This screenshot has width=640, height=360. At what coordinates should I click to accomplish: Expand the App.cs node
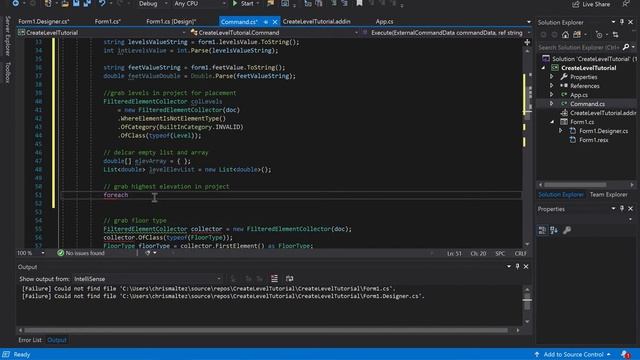tap(552, 95)
